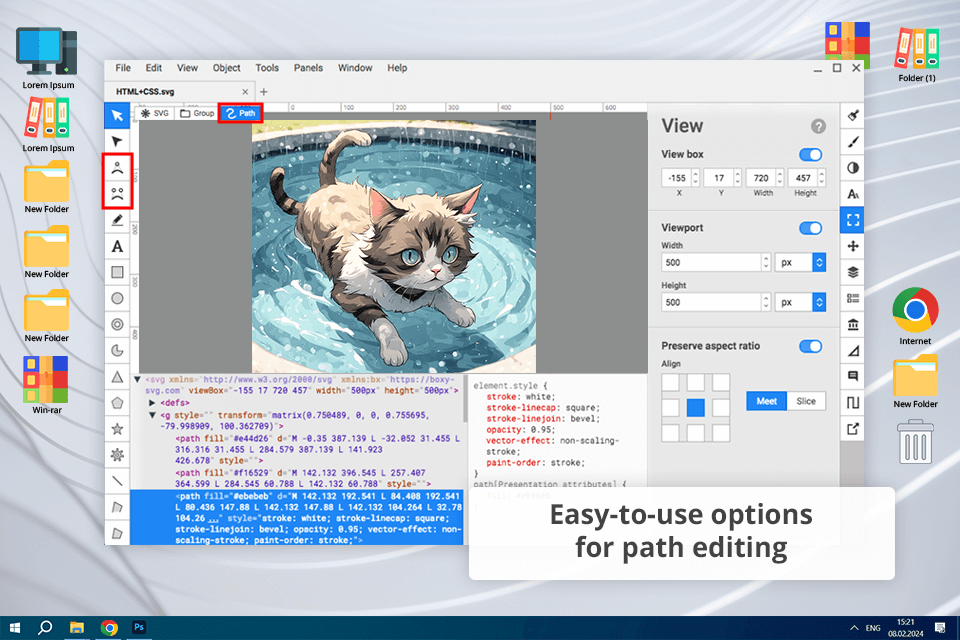Open the Fill paint bucket panel

[x=852, y=115]
